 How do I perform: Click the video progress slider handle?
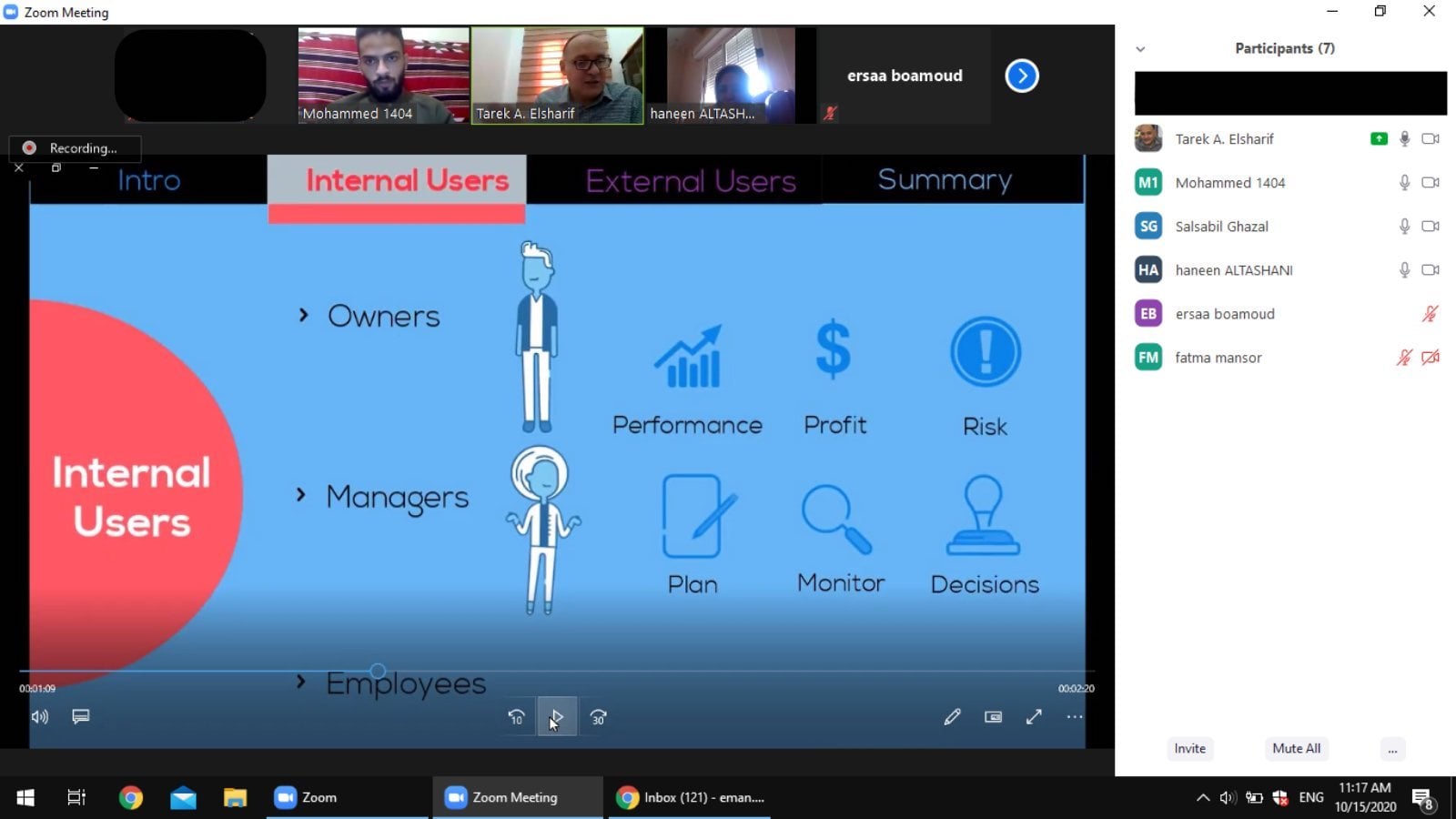(378, 672)
